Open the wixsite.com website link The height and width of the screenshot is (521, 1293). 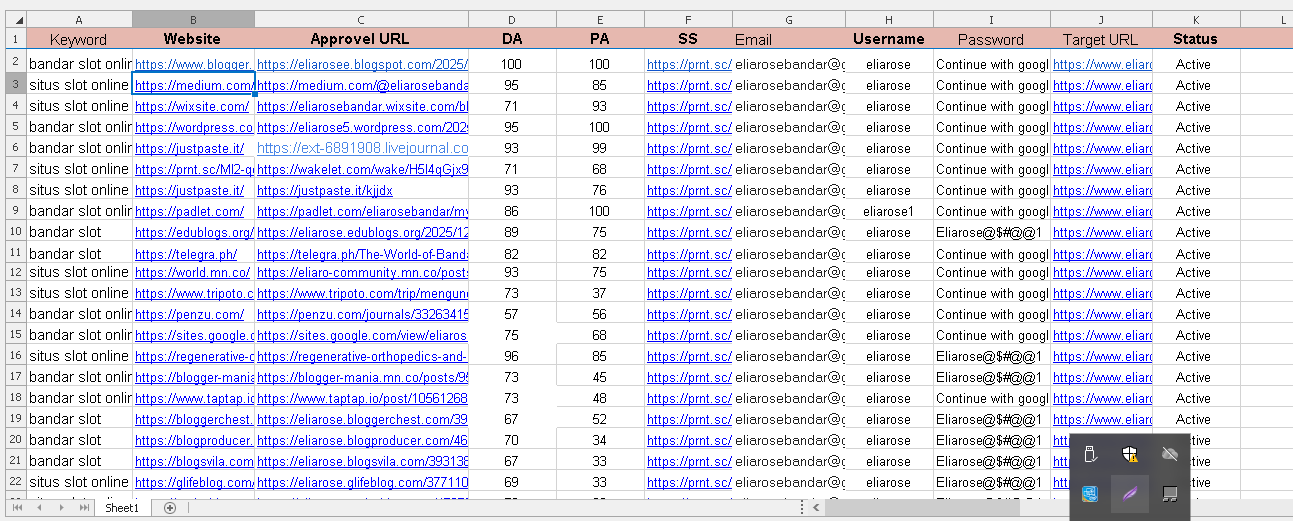tap(192, 106)
